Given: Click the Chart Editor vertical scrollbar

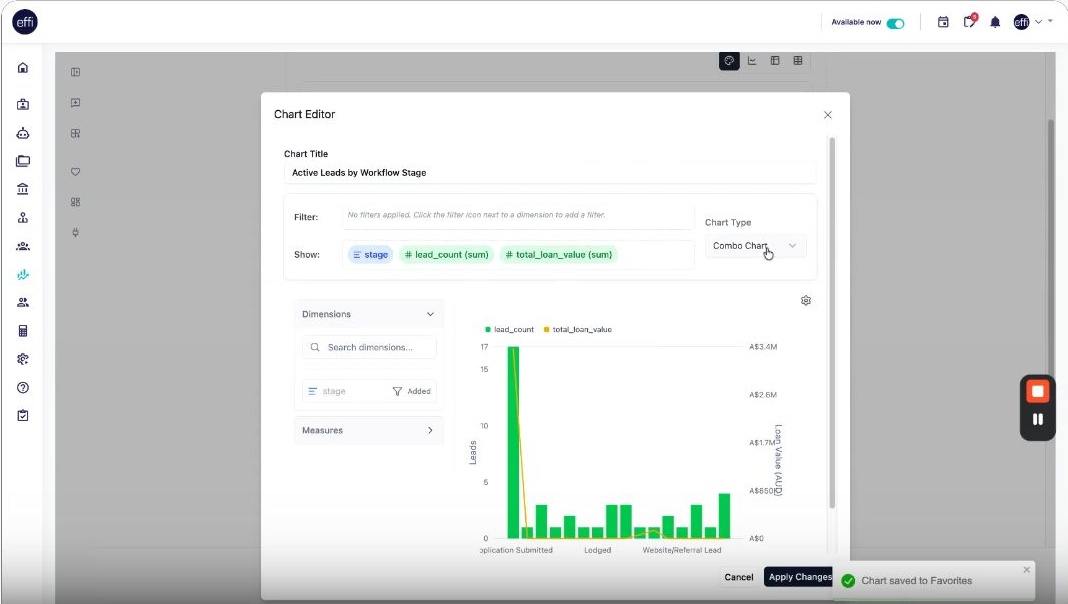Looking at the screenshot, I should [832, 322].
